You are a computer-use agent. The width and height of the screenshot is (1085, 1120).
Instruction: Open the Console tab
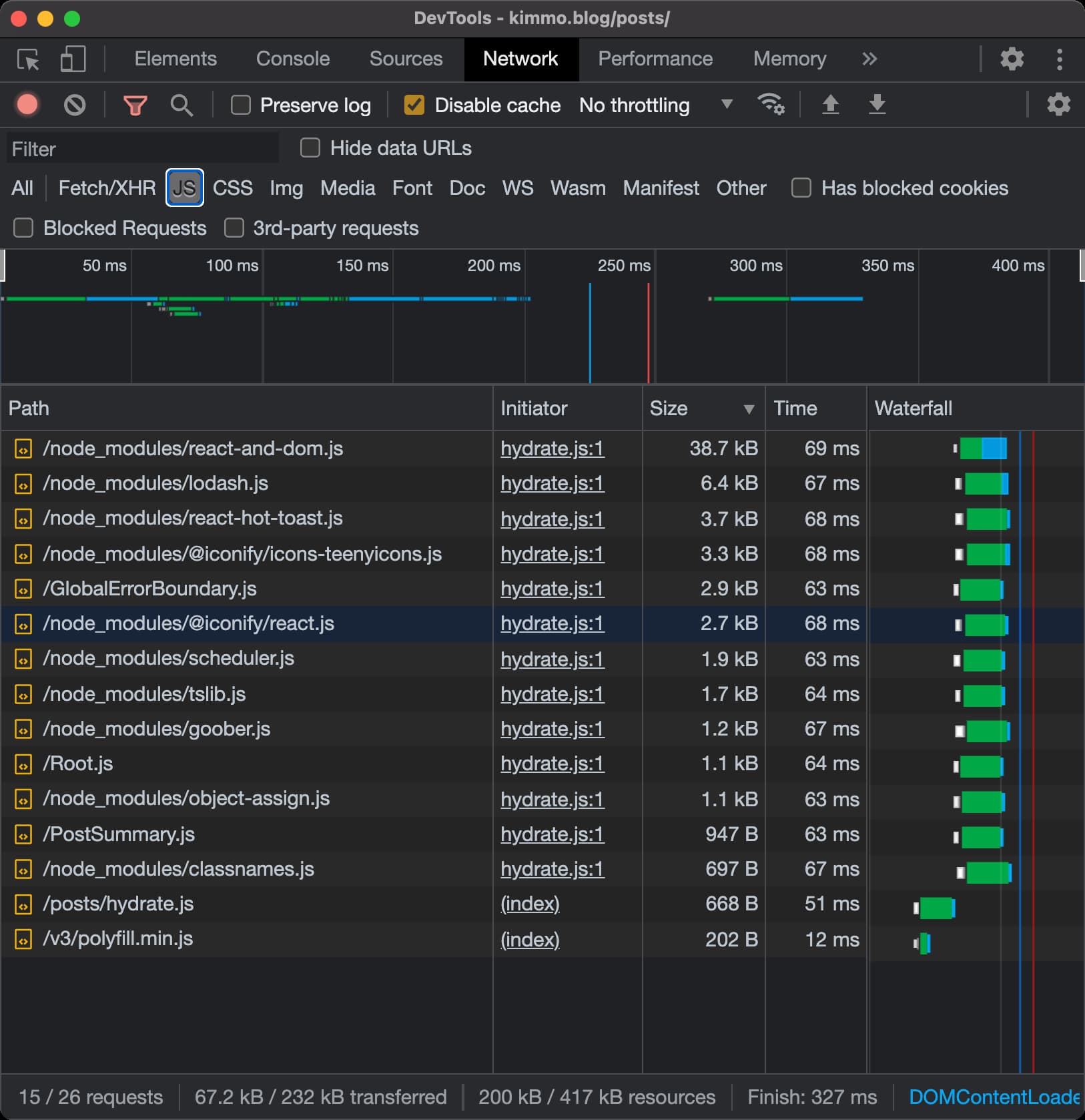pos(292,59)
